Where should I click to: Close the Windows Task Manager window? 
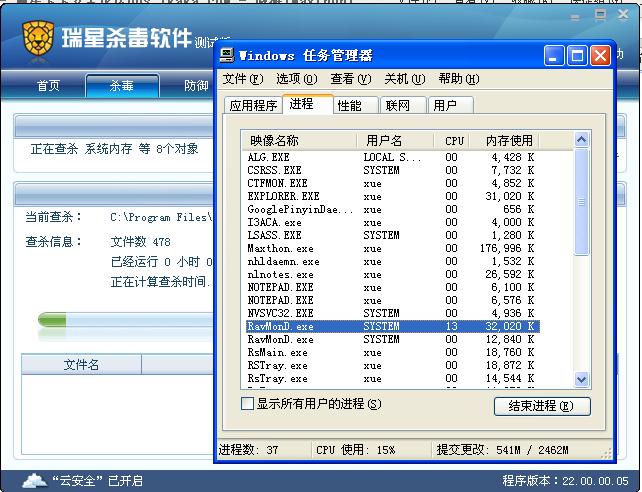(x=600, y=55)
